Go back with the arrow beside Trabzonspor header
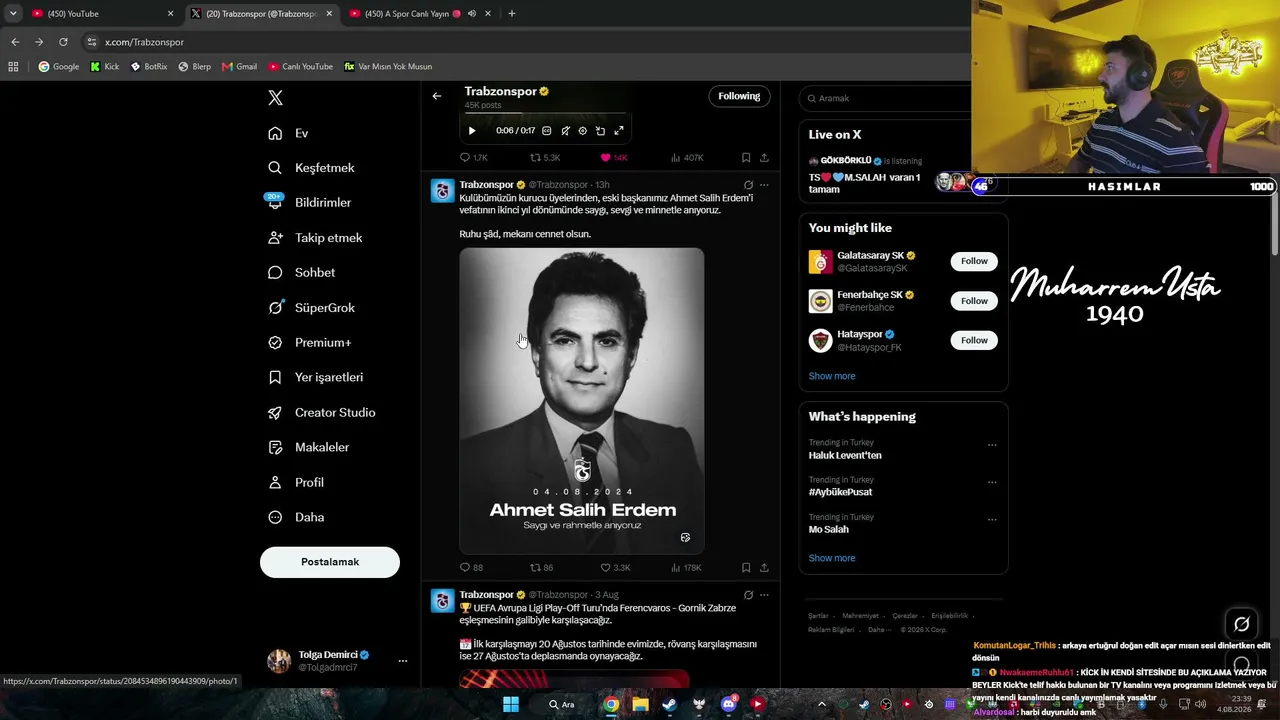The width and height of the screenshot is (1280, 720). pyautogui.click(x=437, y=96)
